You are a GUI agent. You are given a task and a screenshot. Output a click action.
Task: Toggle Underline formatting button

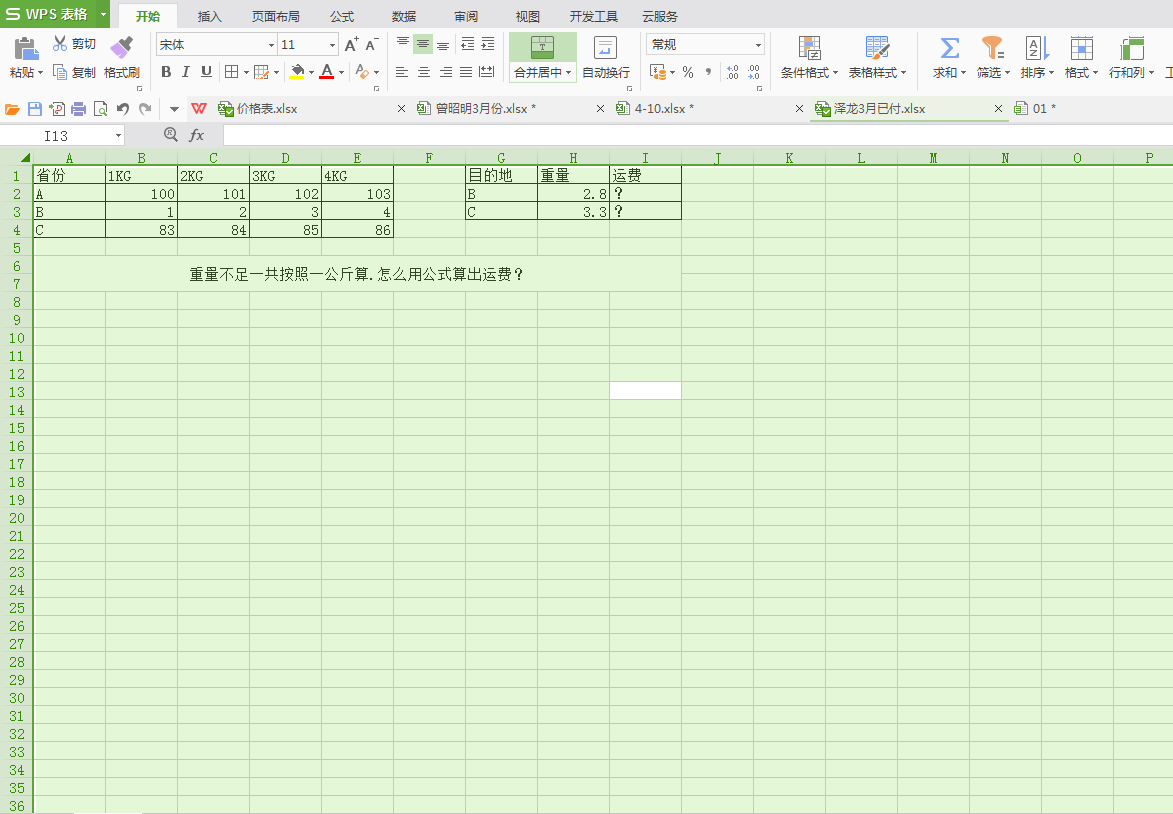point(206,72)
